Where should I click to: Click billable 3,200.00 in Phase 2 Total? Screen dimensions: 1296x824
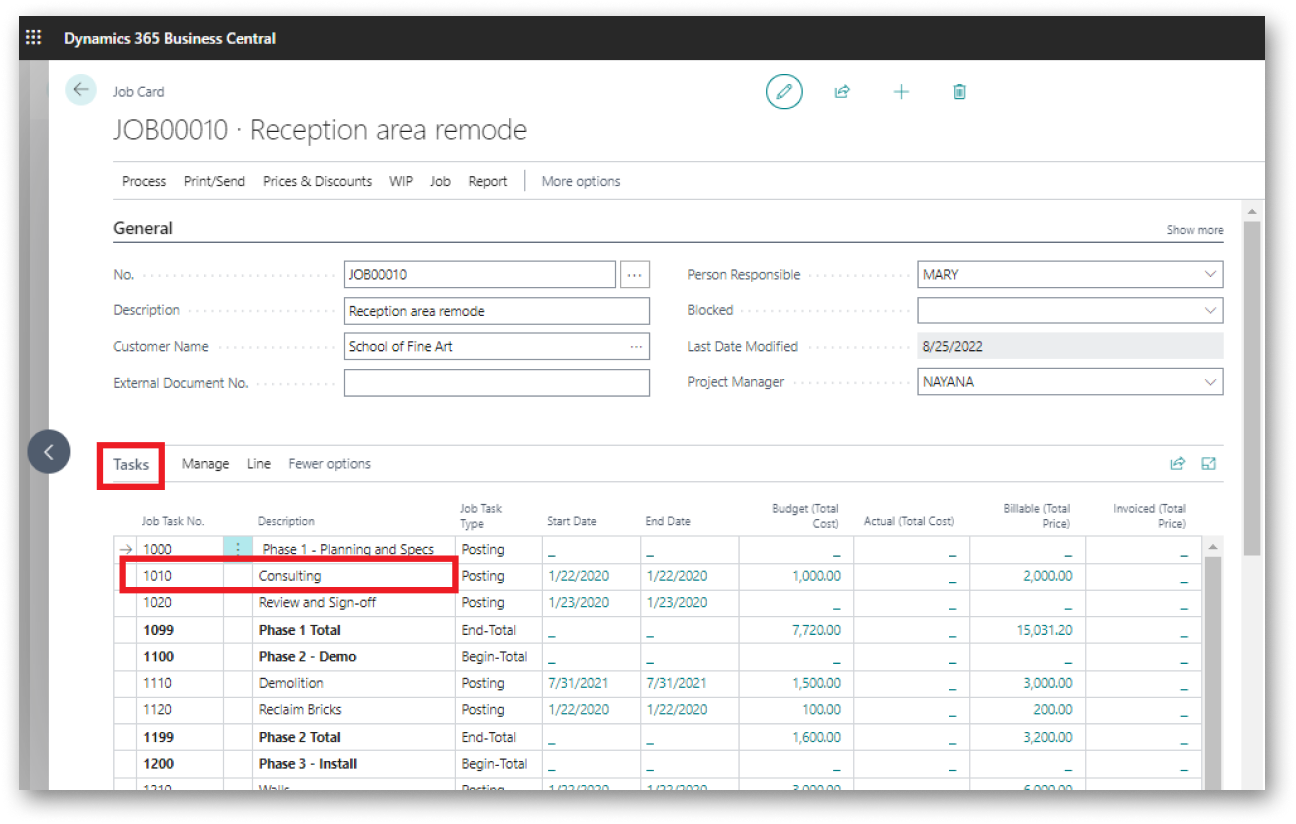click(x=1048, y=737)
